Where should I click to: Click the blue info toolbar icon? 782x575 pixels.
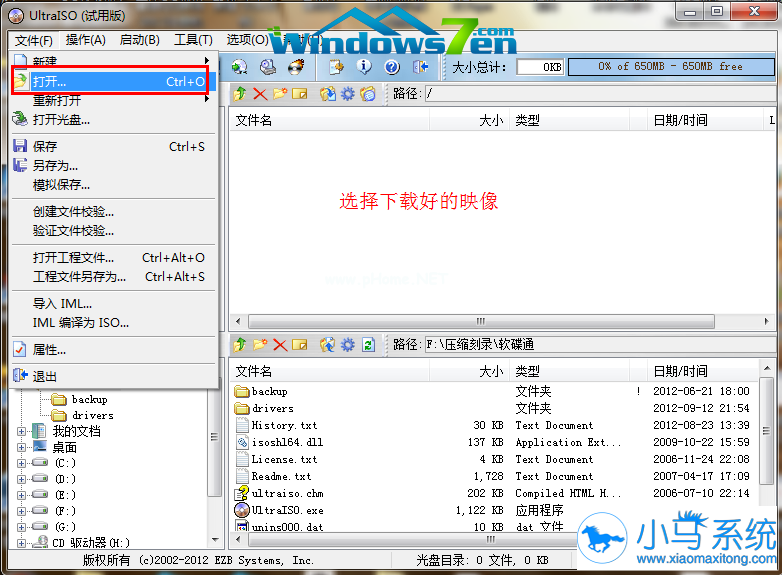[364, 67]
